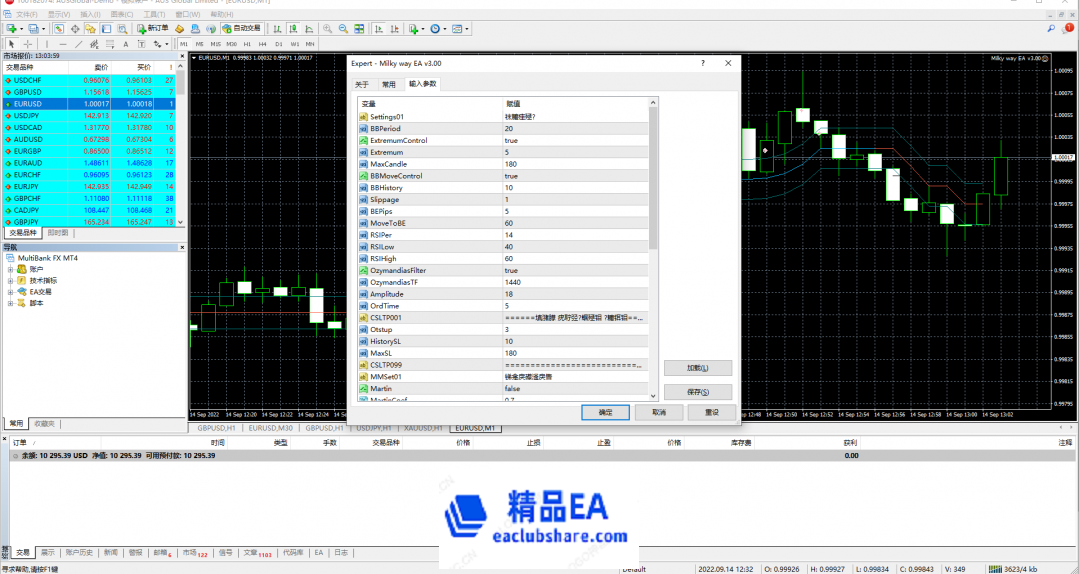Click the 新订单 new order button
Image resolution: width=1079 pixels, height=574 pixels.
(x=152, y=29)
